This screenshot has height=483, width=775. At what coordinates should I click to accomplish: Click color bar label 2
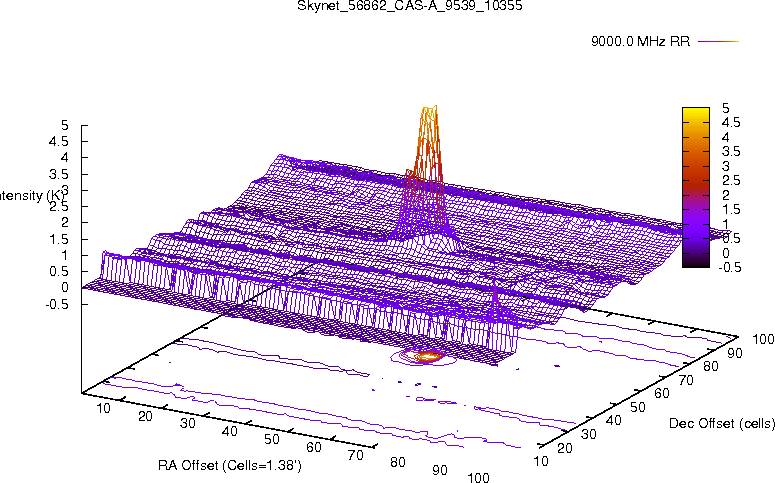coord(726,195)
